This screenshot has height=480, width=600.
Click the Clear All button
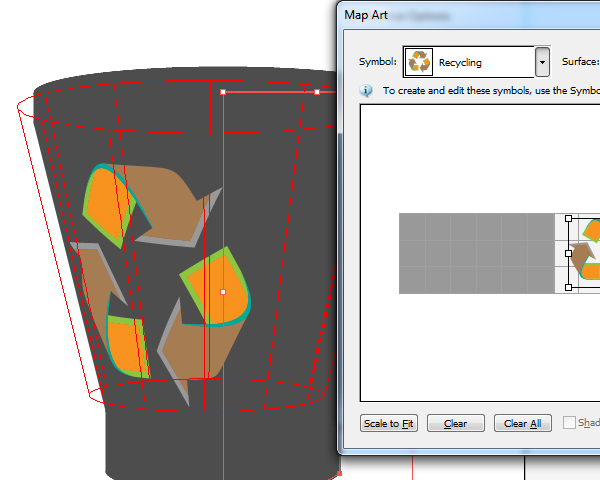coord(523,423)
